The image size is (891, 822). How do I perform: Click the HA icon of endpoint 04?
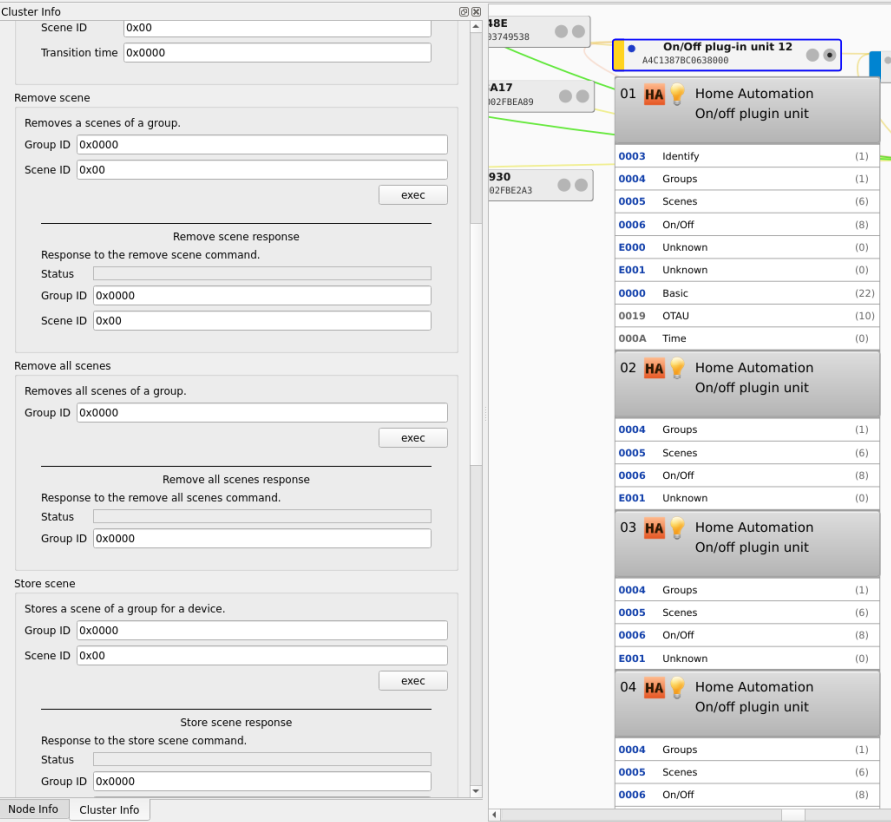[x=654, y=688]
